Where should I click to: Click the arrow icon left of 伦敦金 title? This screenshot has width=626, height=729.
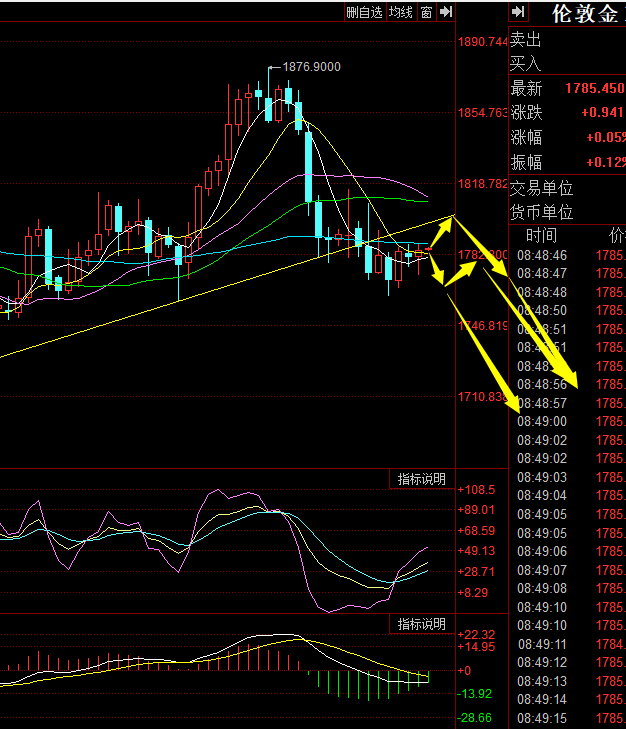tap(519, 12)
